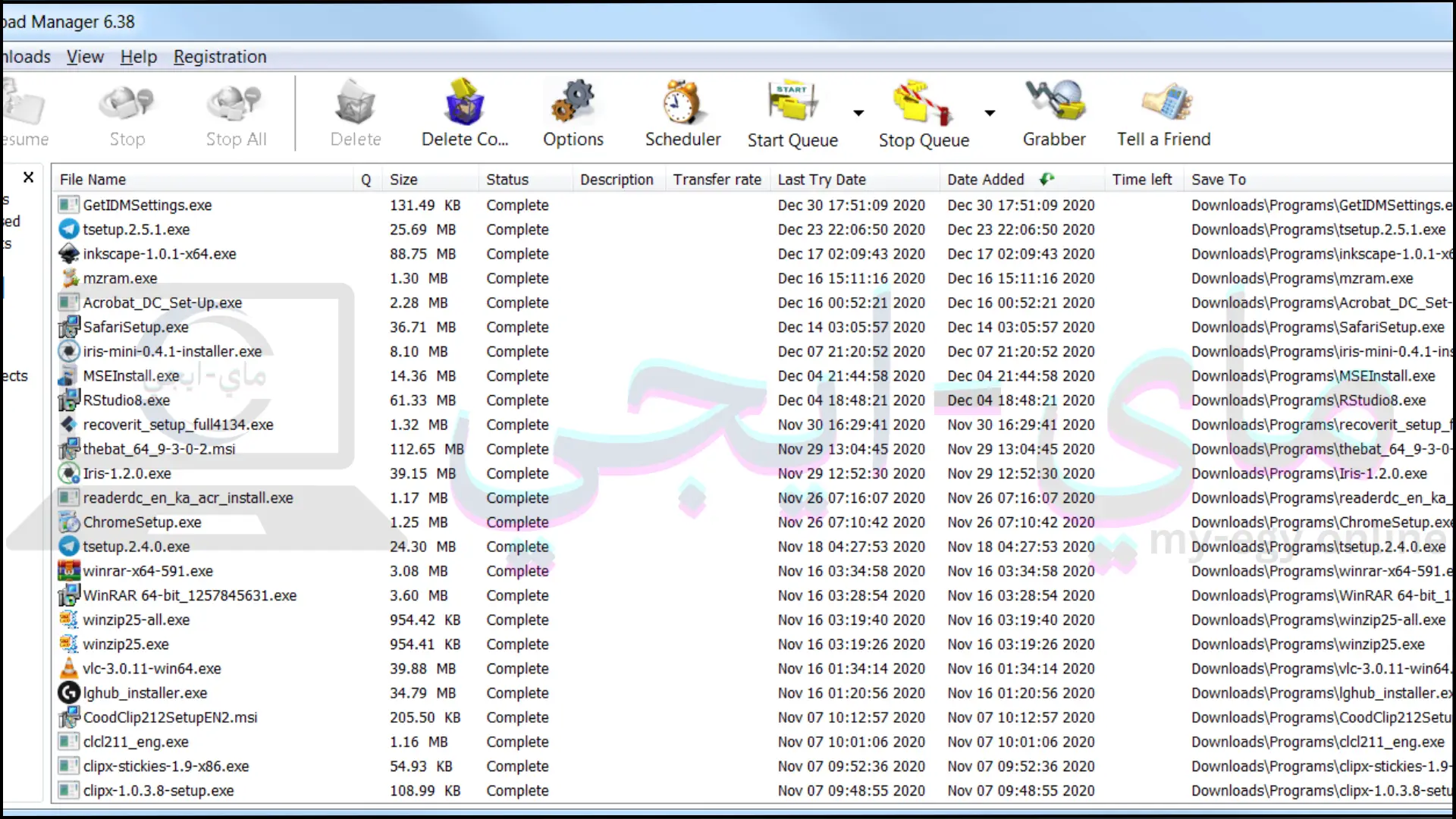This screenshot has width=1456, height=819.
Task: Click Last Try Date Dec 17 02:09:43 2020
Action: [852, 253]
